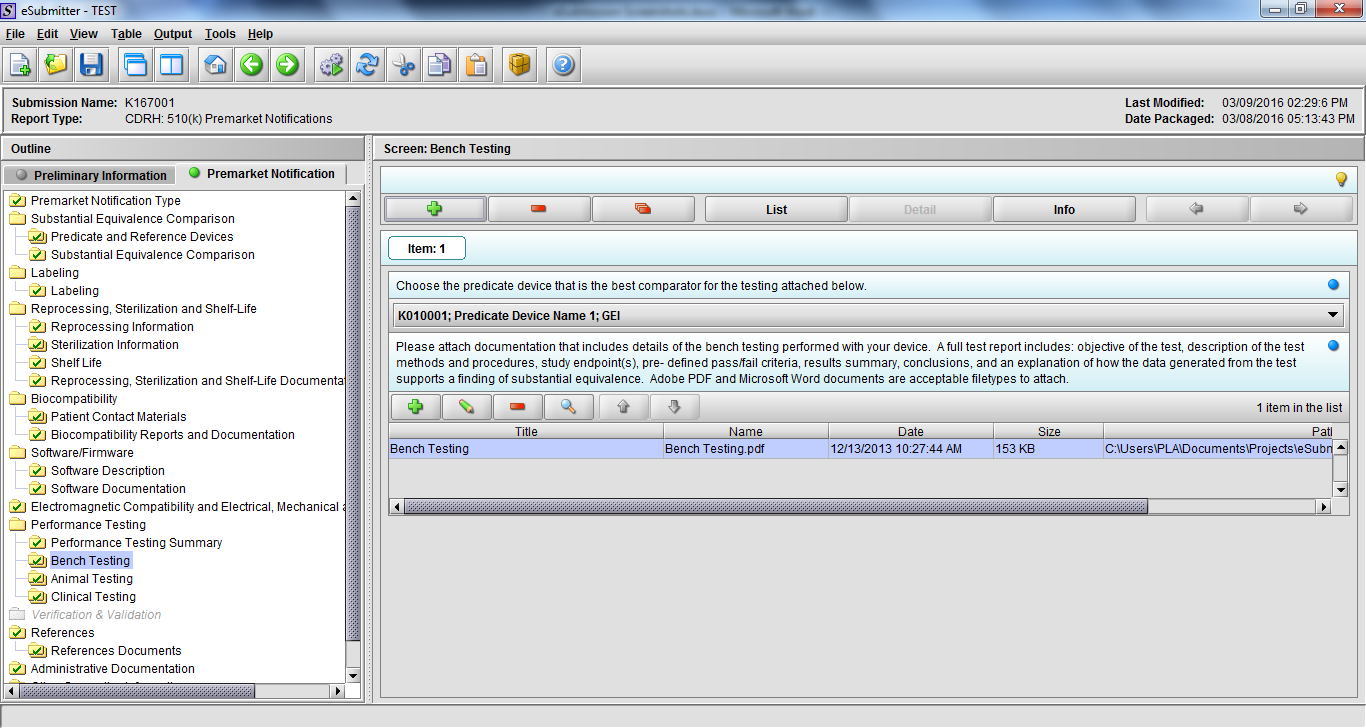Click the blue indicator beside predicate device question

1333,285
